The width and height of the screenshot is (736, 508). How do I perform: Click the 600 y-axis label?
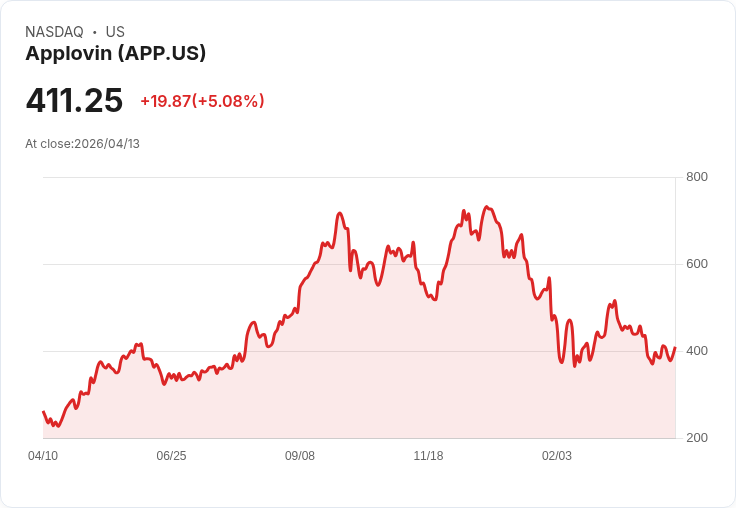click(x=696, y=264)
